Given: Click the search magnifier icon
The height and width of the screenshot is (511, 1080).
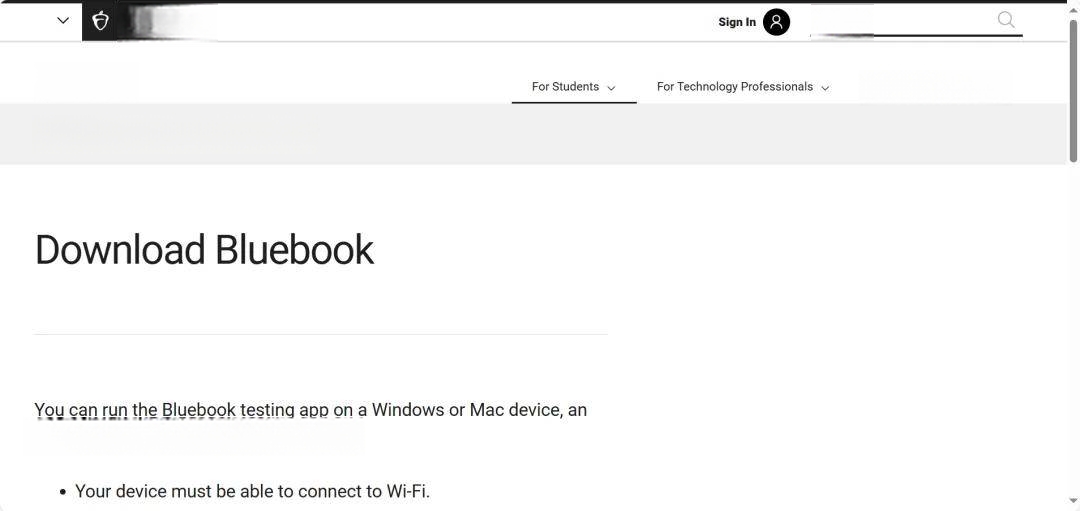Looking at the screenshot, I should tap(1006, 20).
